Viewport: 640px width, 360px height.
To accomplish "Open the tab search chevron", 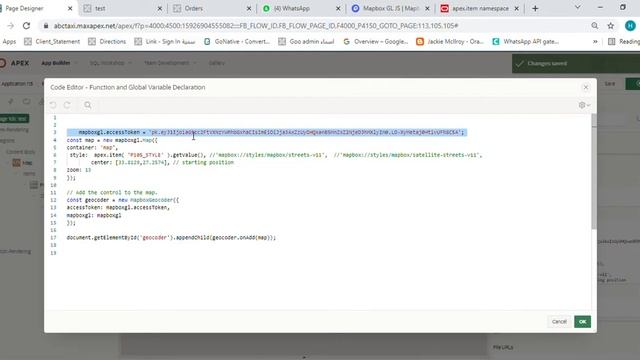I will coord(578,7).
